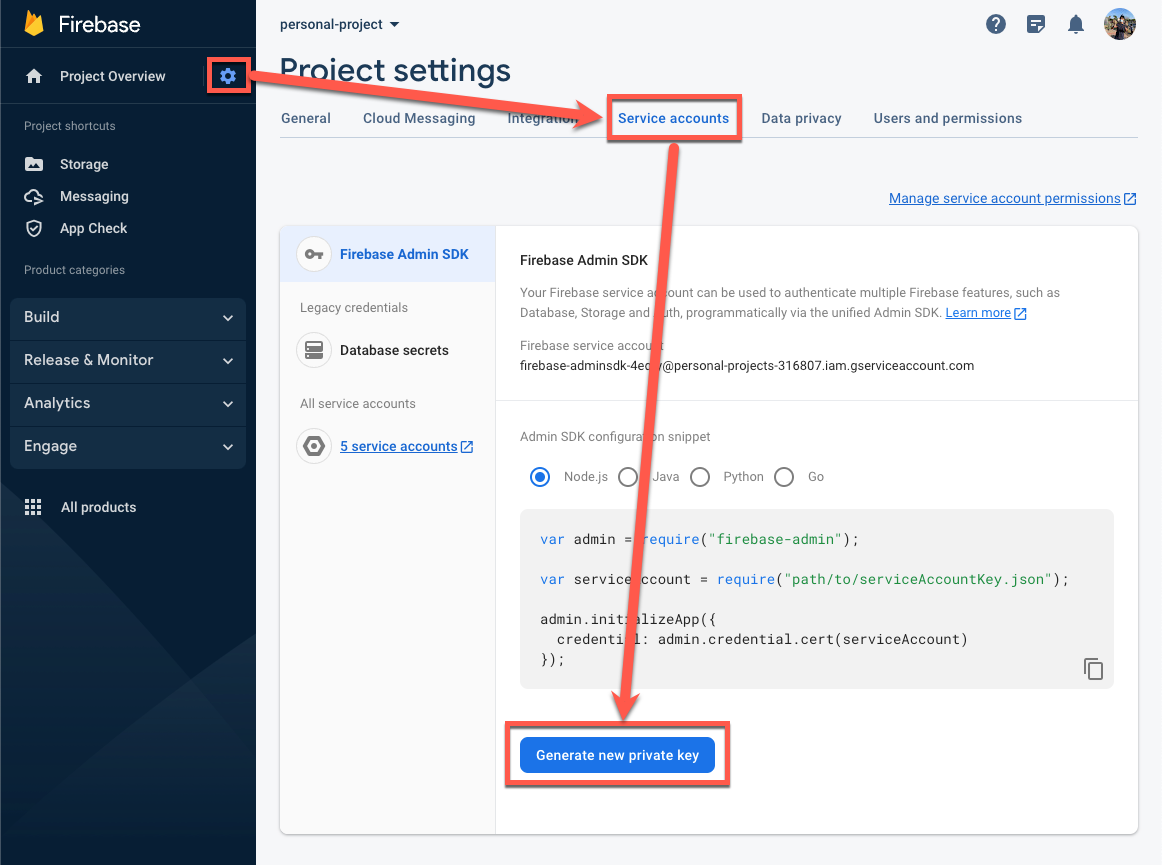The height and width of the screenshot is (865, 1162).
Task: Click the Messaging cloud icon
Action: pyautogui.click(x=34, y=196)
